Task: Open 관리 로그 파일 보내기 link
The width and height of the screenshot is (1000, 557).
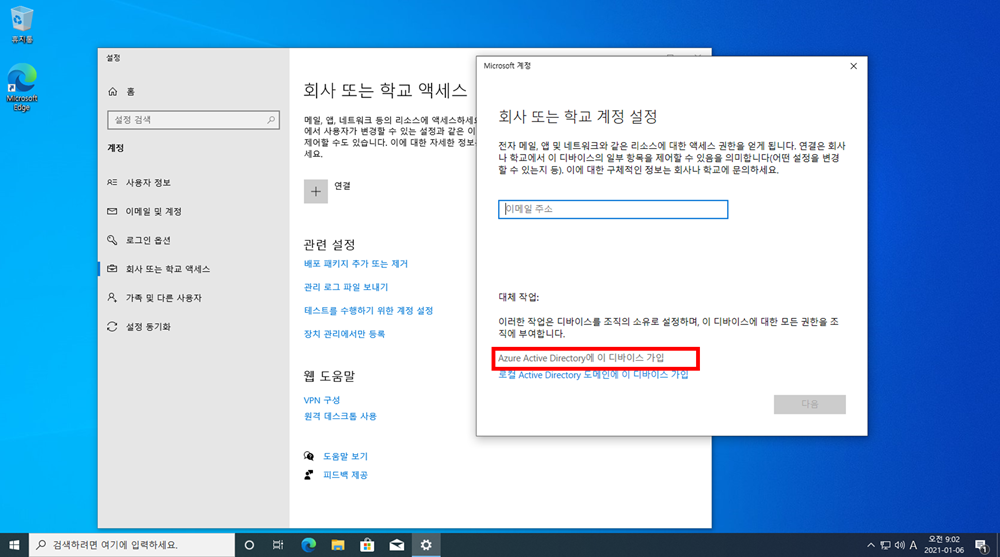Action: coord(346,287)
